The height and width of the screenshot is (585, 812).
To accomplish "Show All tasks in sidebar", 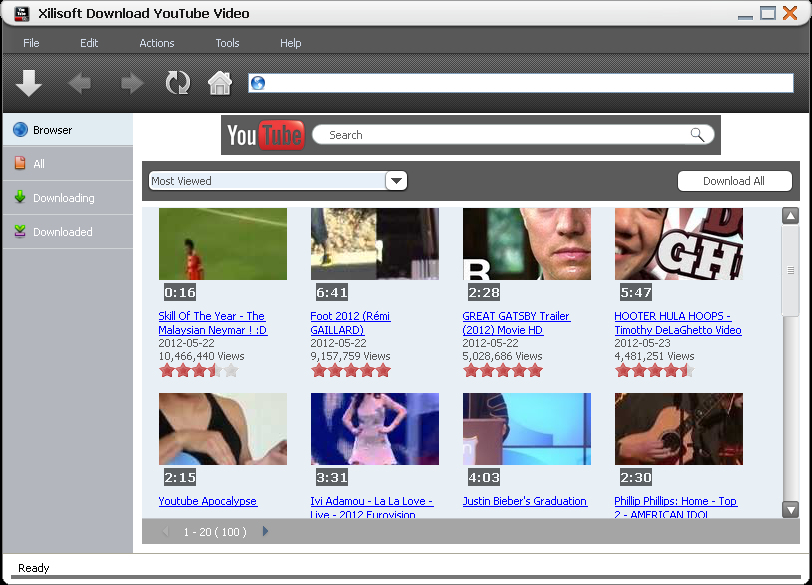I will point(68,164).
